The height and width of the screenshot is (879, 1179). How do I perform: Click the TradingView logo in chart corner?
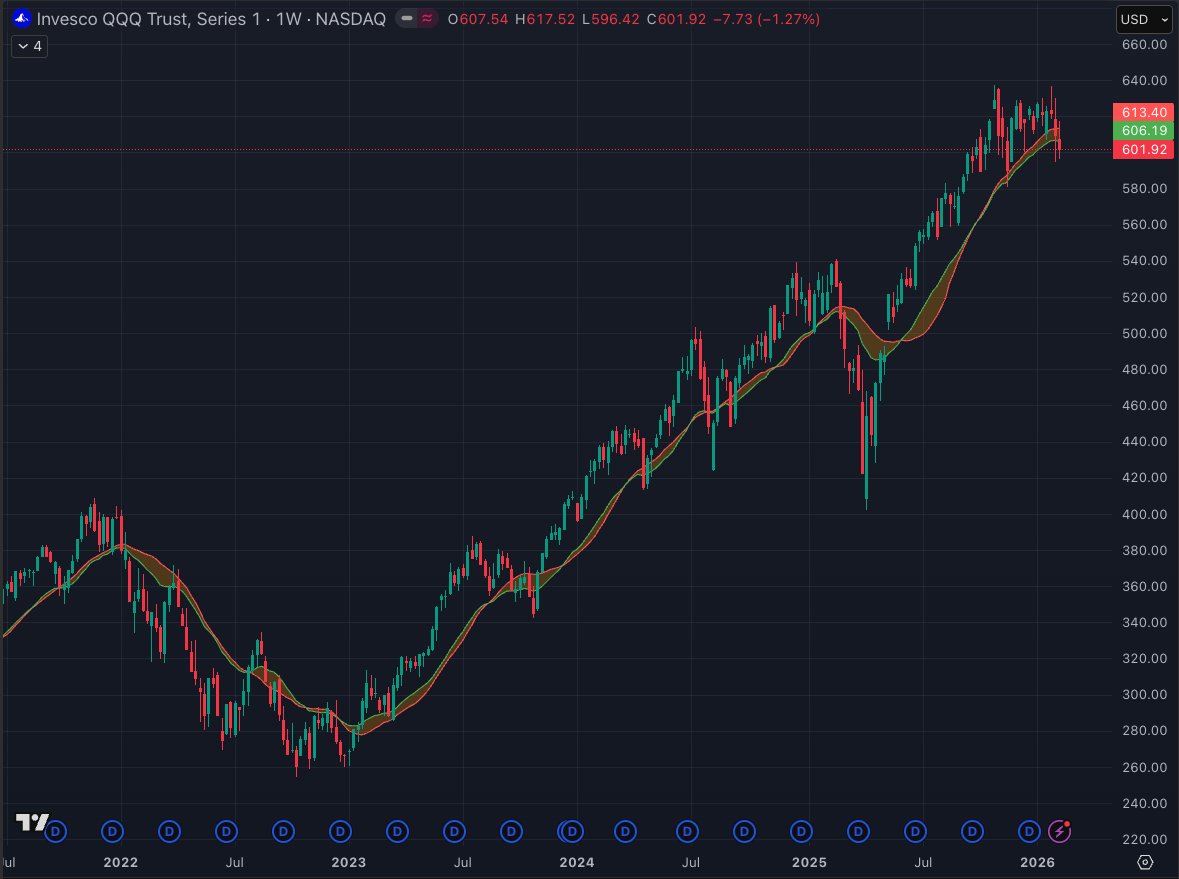pyautogui.click(x=32, y=822)
